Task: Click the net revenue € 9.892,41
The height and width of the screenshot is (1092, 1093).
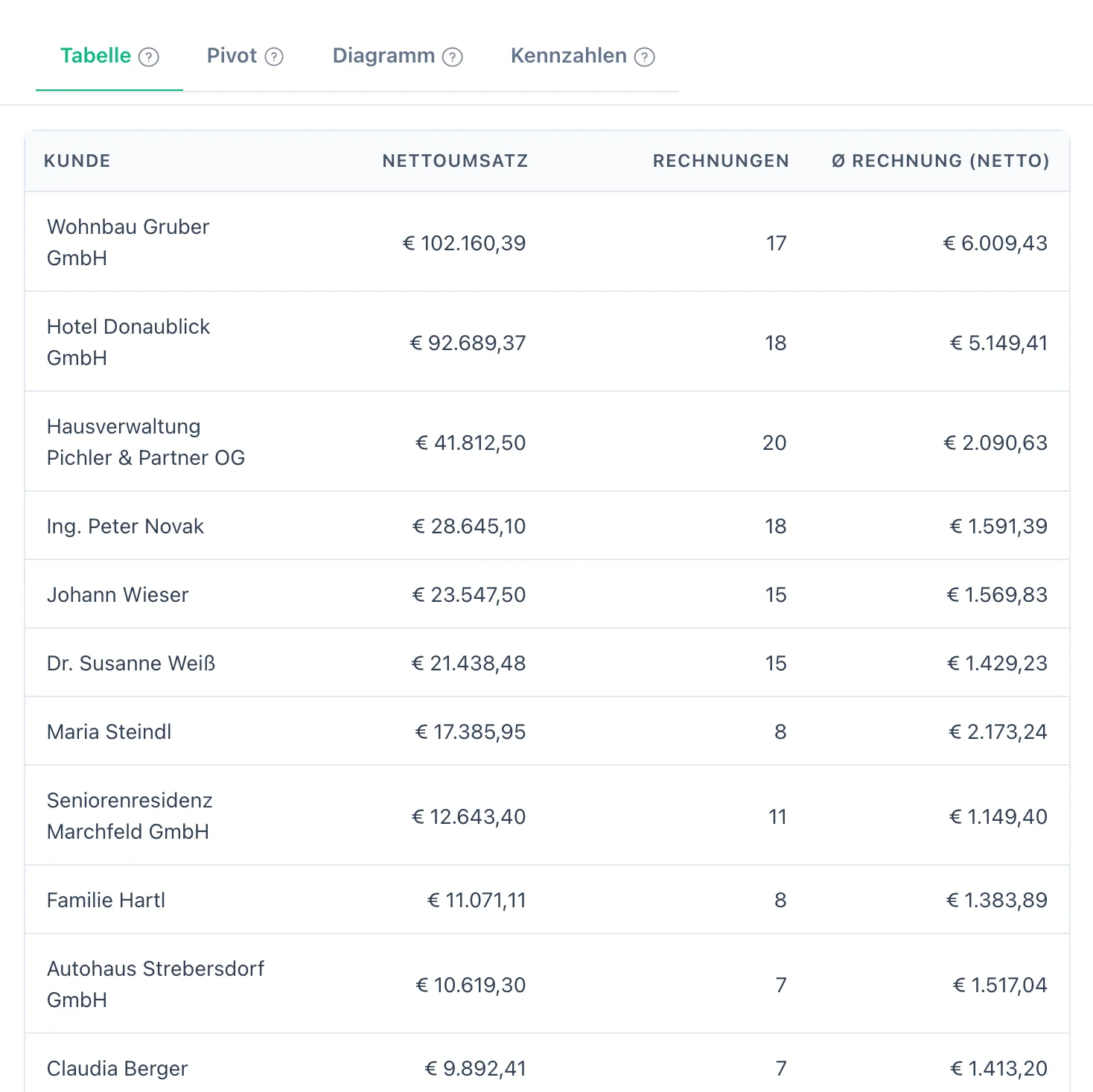Action: pos(475,1068)
